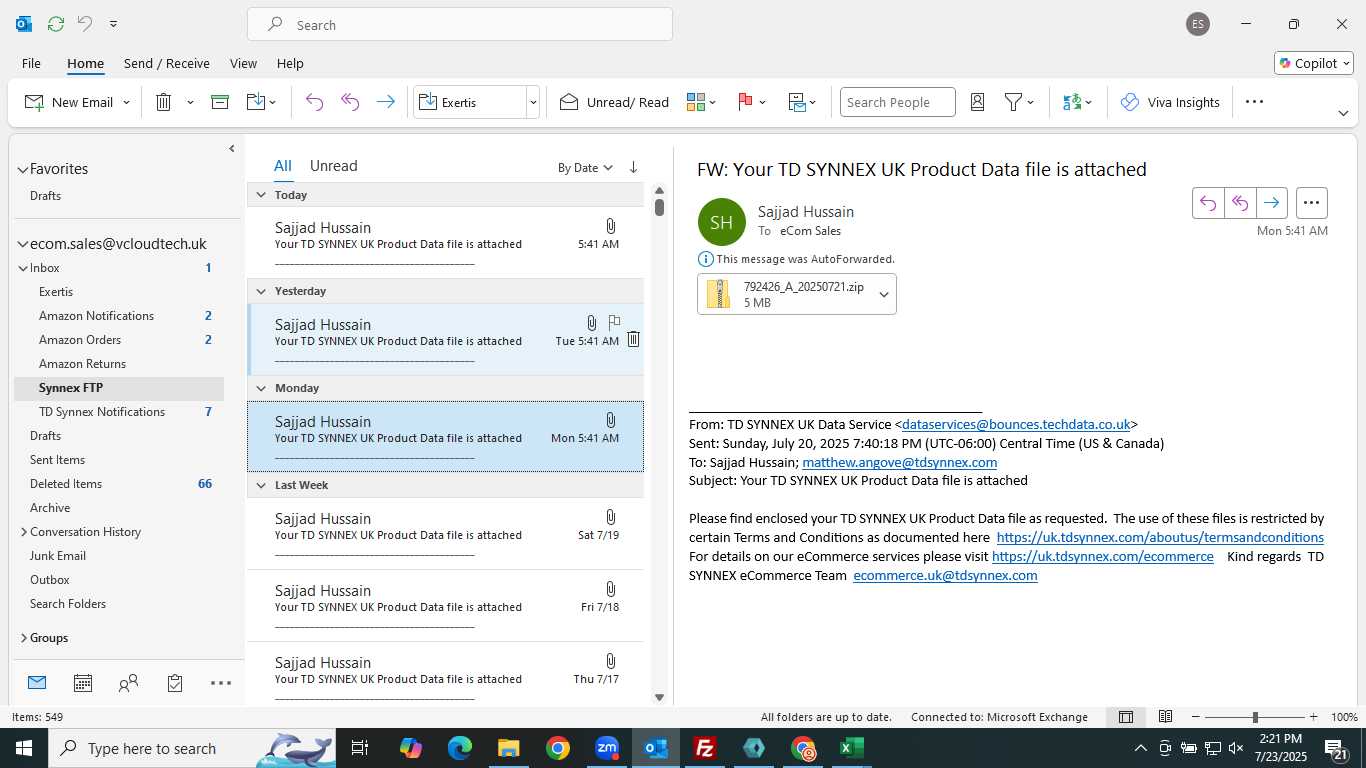Switch to Reading view in status bar
The width and height of the screenshot is (1366, 768).
(x=1165, y=717)
